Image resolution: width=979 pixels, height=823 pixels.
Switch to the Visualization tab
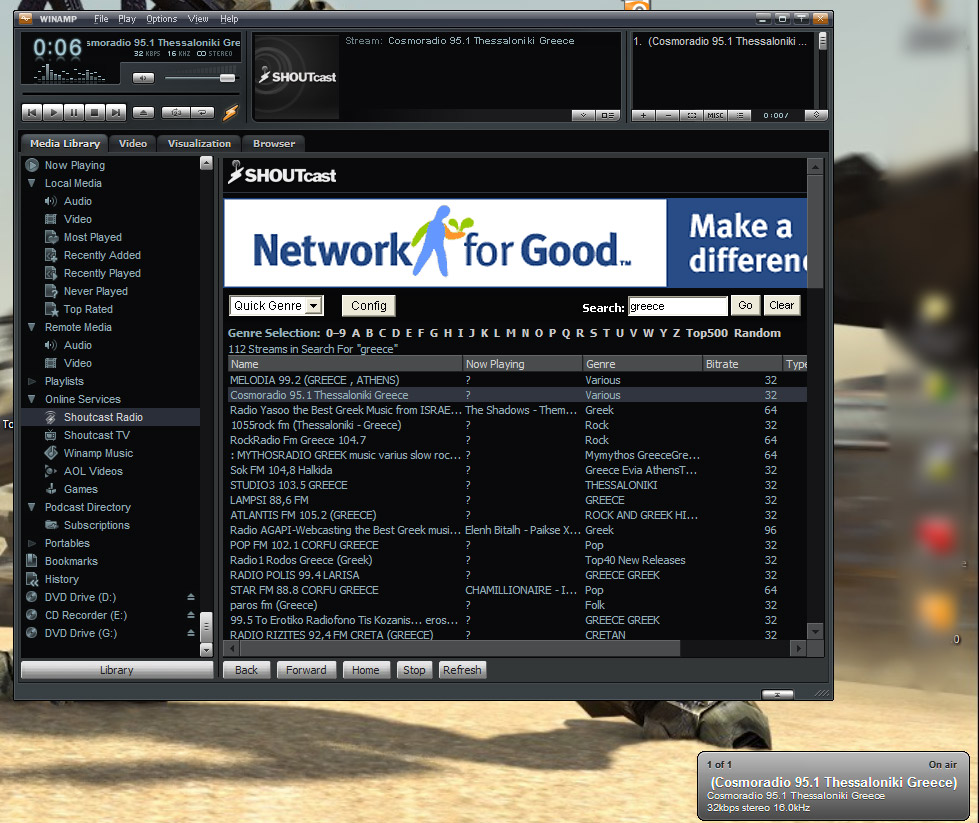[199, 144]
